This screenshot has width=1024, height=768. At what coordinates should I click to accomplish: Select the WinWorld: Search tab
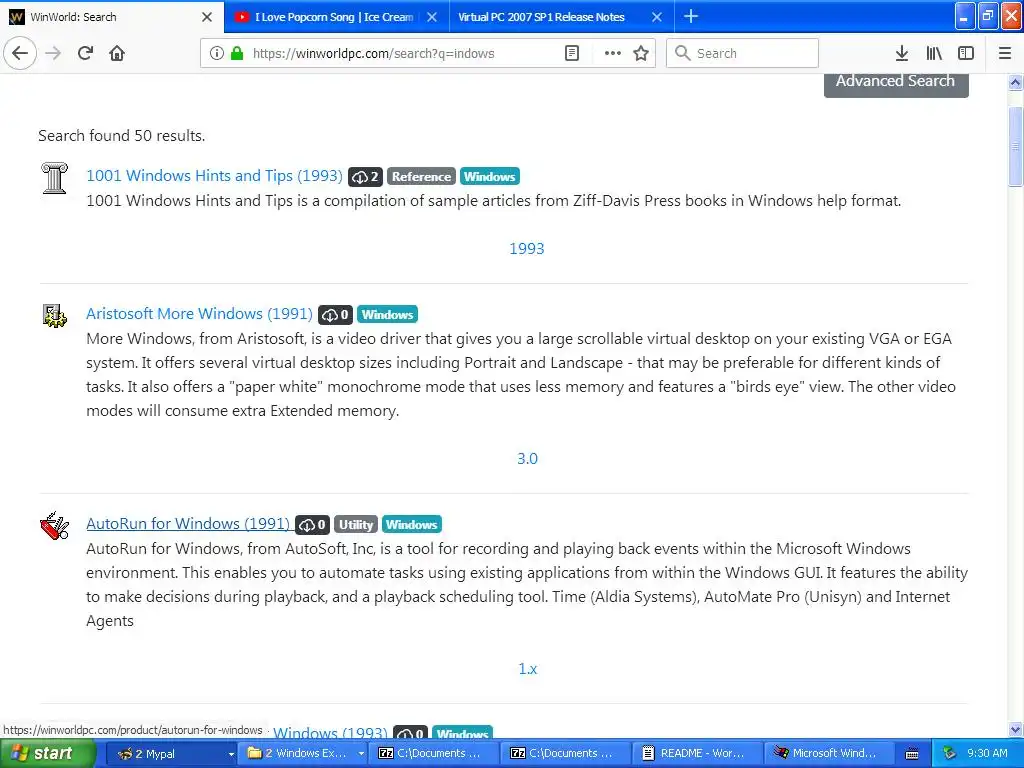(104, 17)
